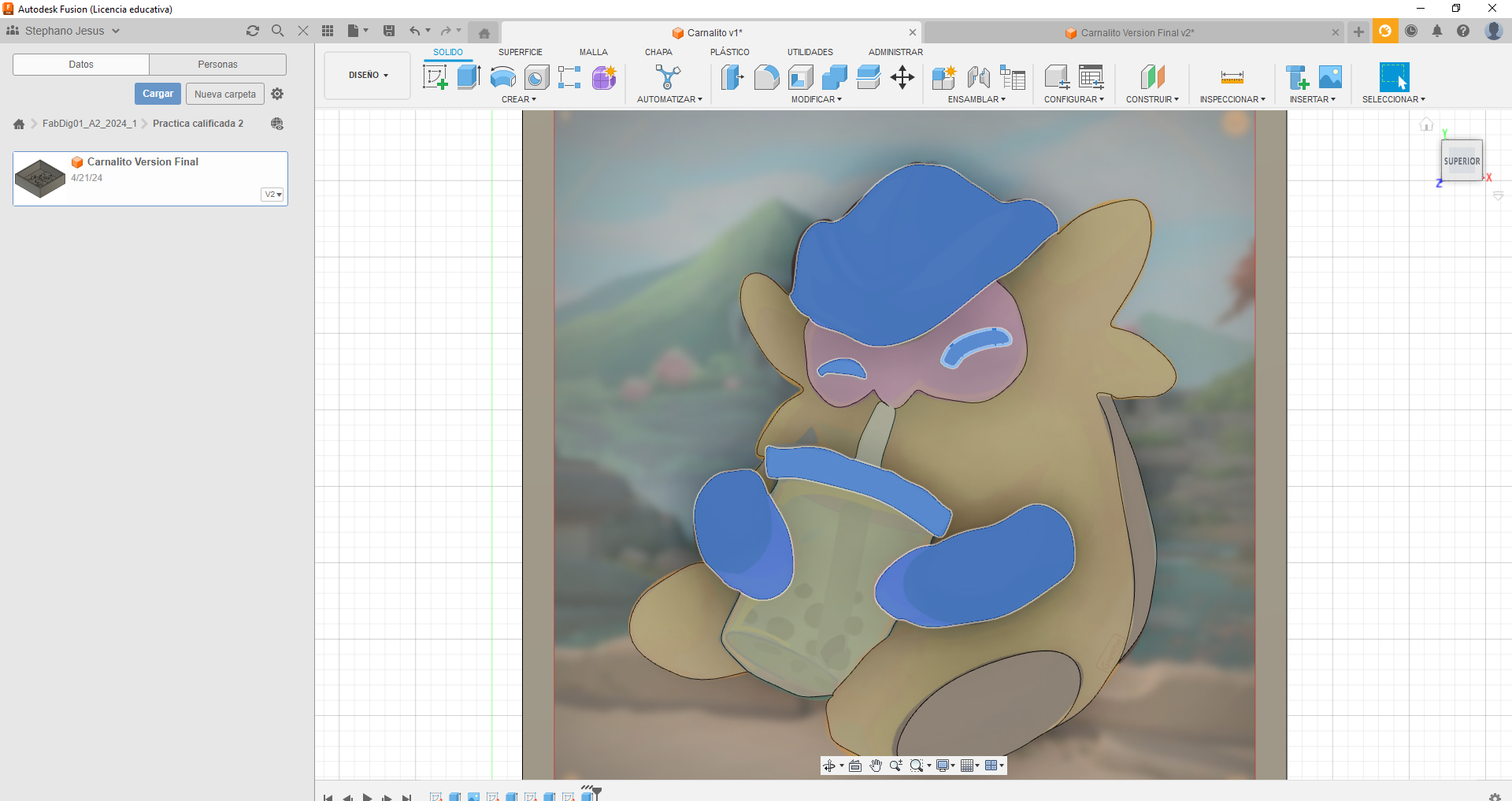
Task: Open the V2 version dropdown
Action: point(272,195)
